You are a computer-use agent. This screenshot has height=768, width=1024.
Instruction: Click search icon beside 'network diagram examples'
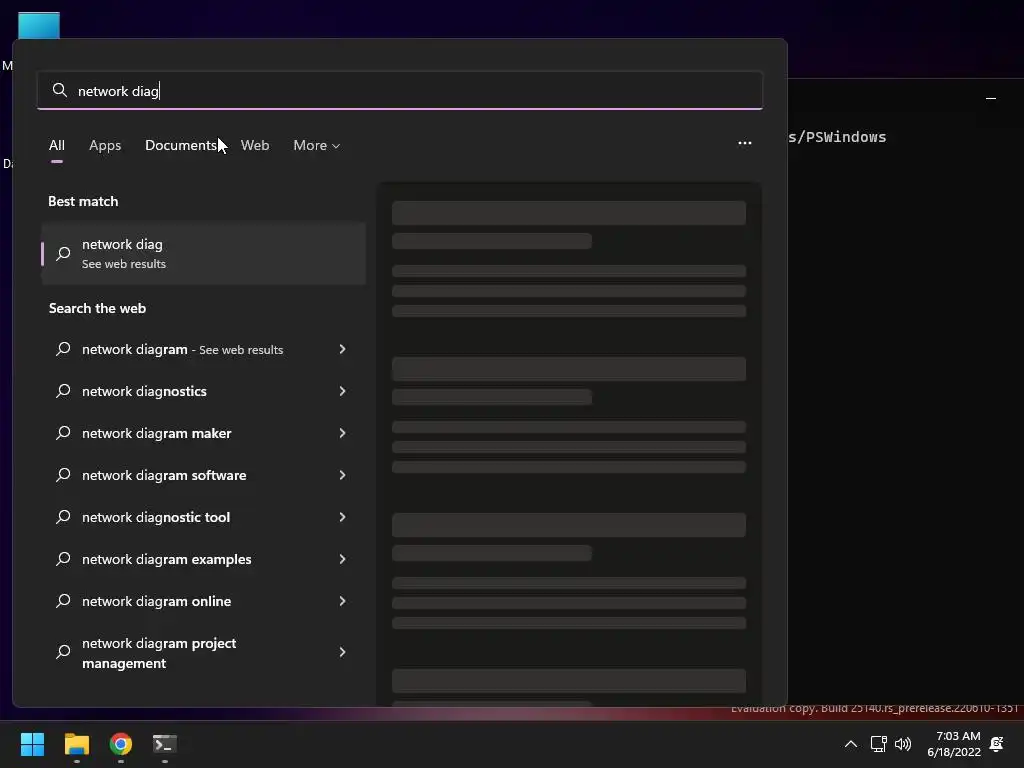(x=63, y=559)
